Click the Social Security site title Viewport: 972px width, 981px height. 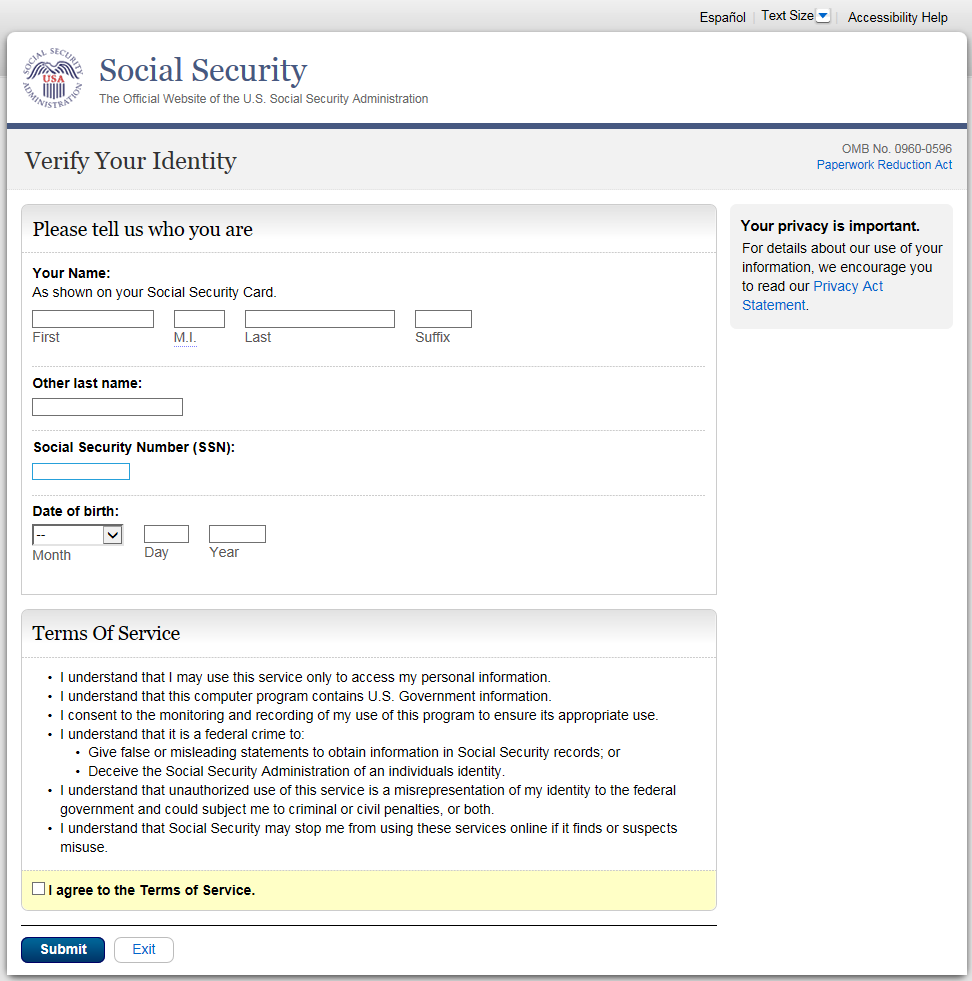(203, 70)
